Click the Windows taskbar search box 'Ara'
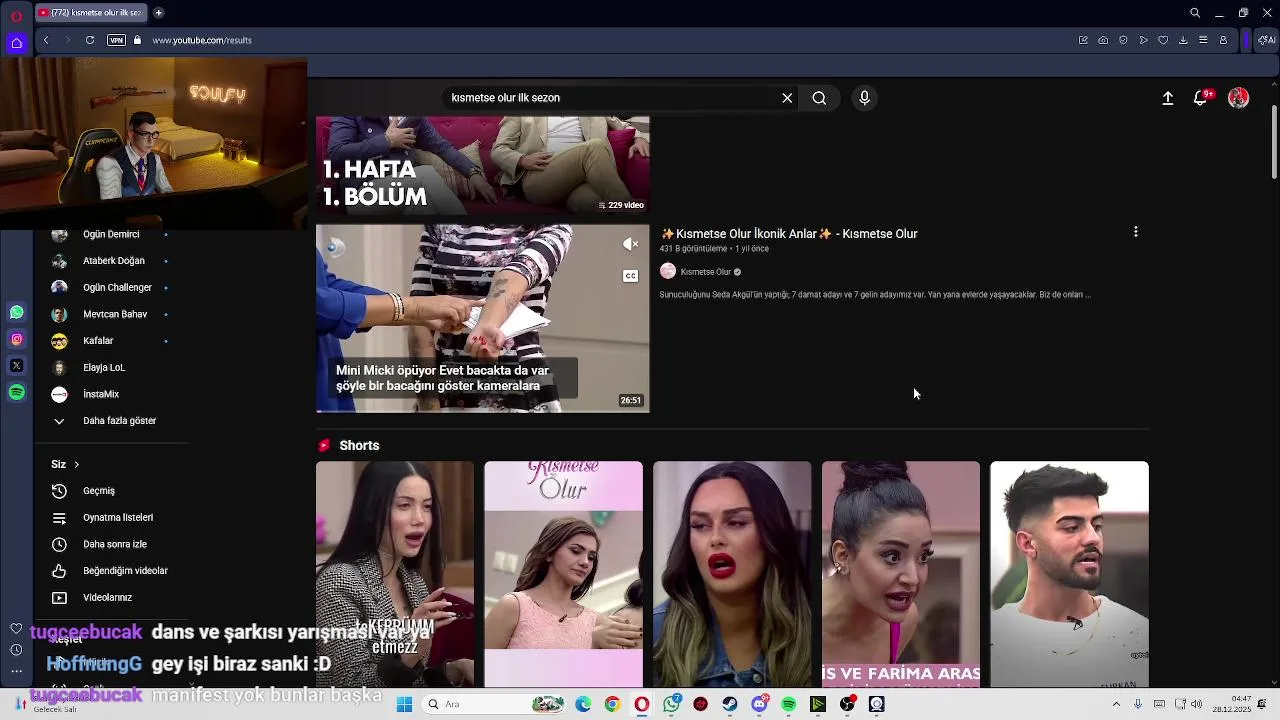 point(494,704)
